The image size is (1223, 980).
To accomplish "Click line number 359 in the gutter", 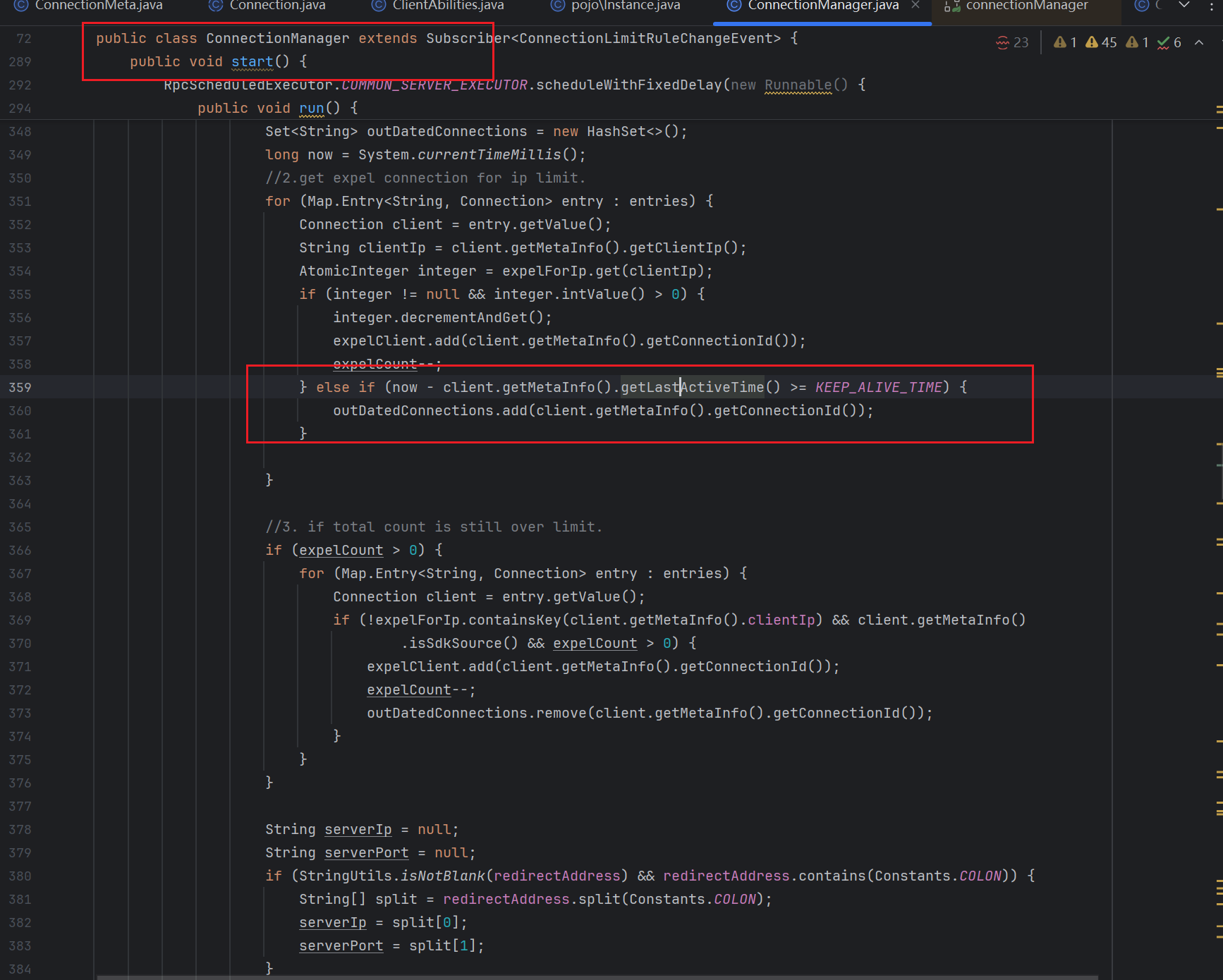I will tap(20, 387).
